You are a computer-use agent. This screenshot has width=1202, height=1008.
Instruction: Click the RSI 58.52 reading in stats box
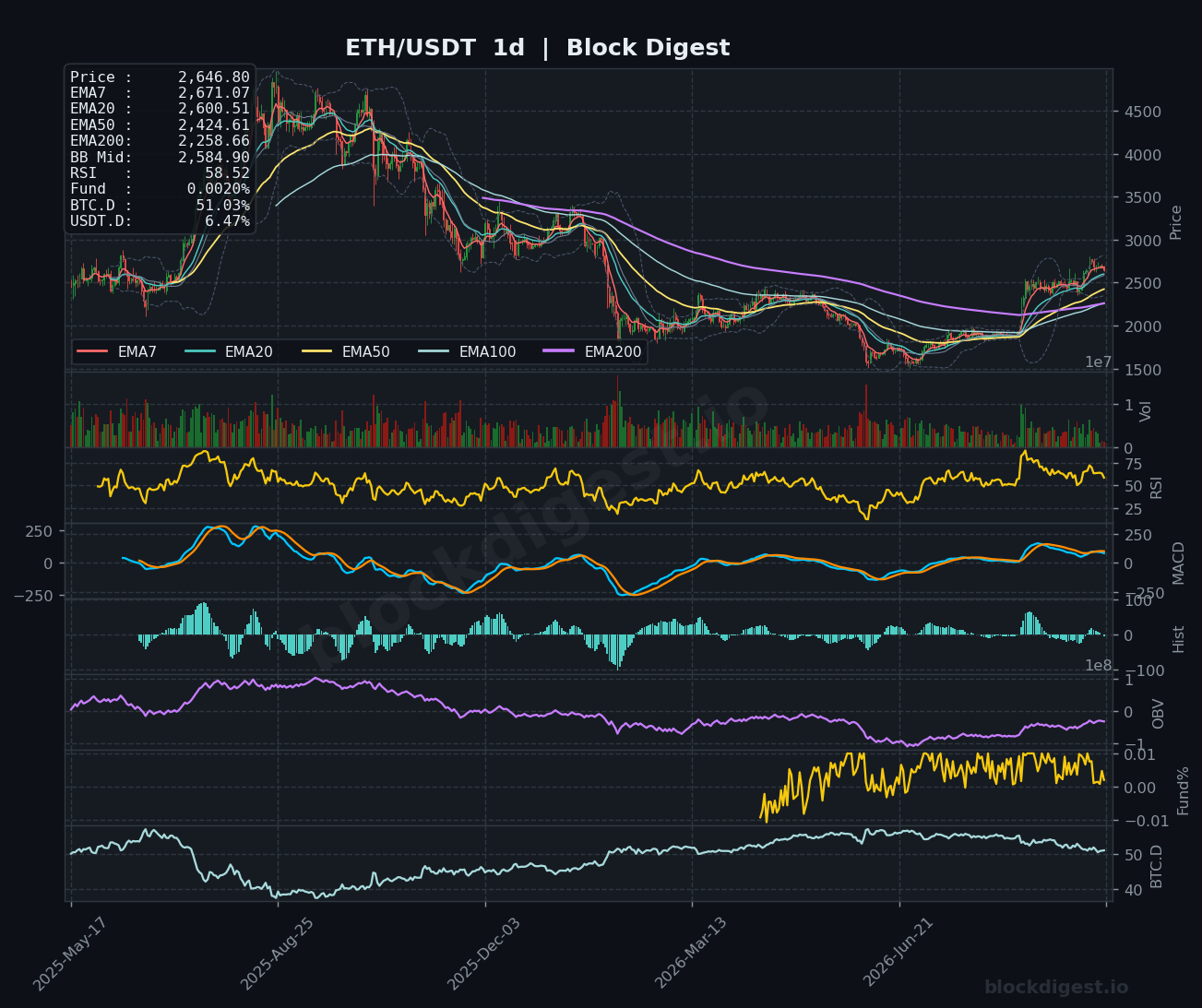click(160, 173)
